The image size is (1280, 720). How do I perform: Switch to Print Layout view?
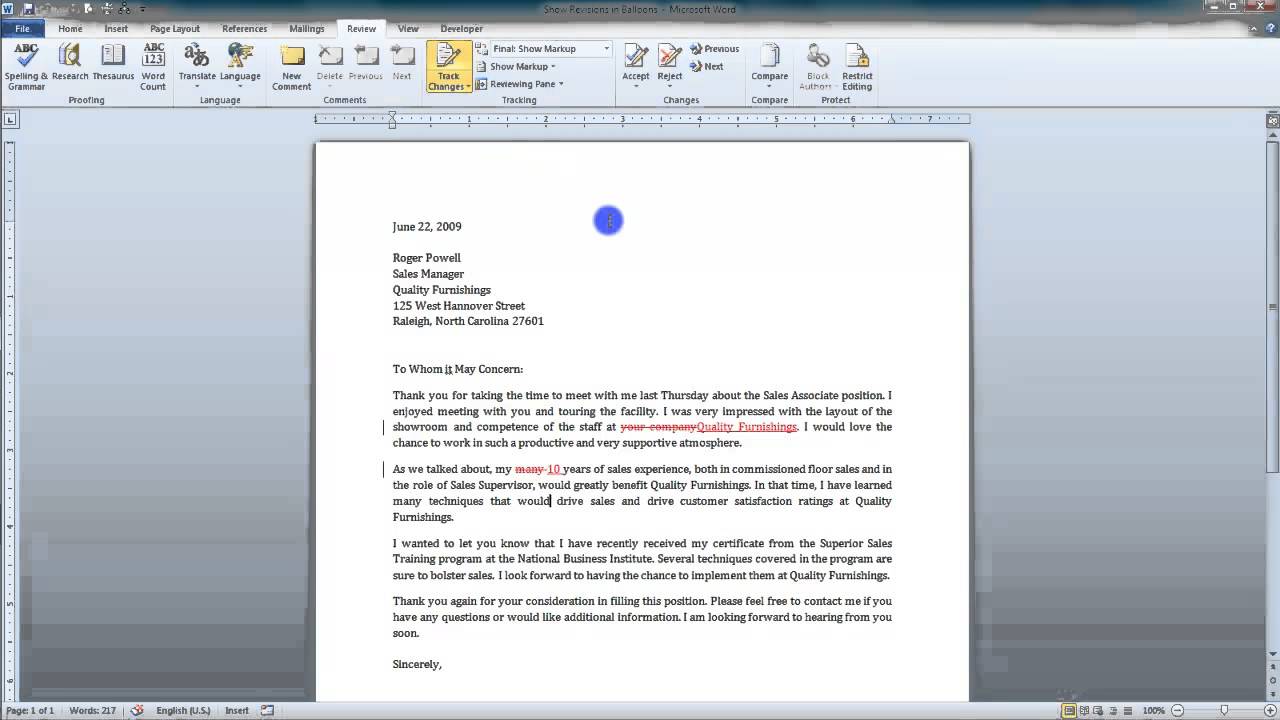1071,710
